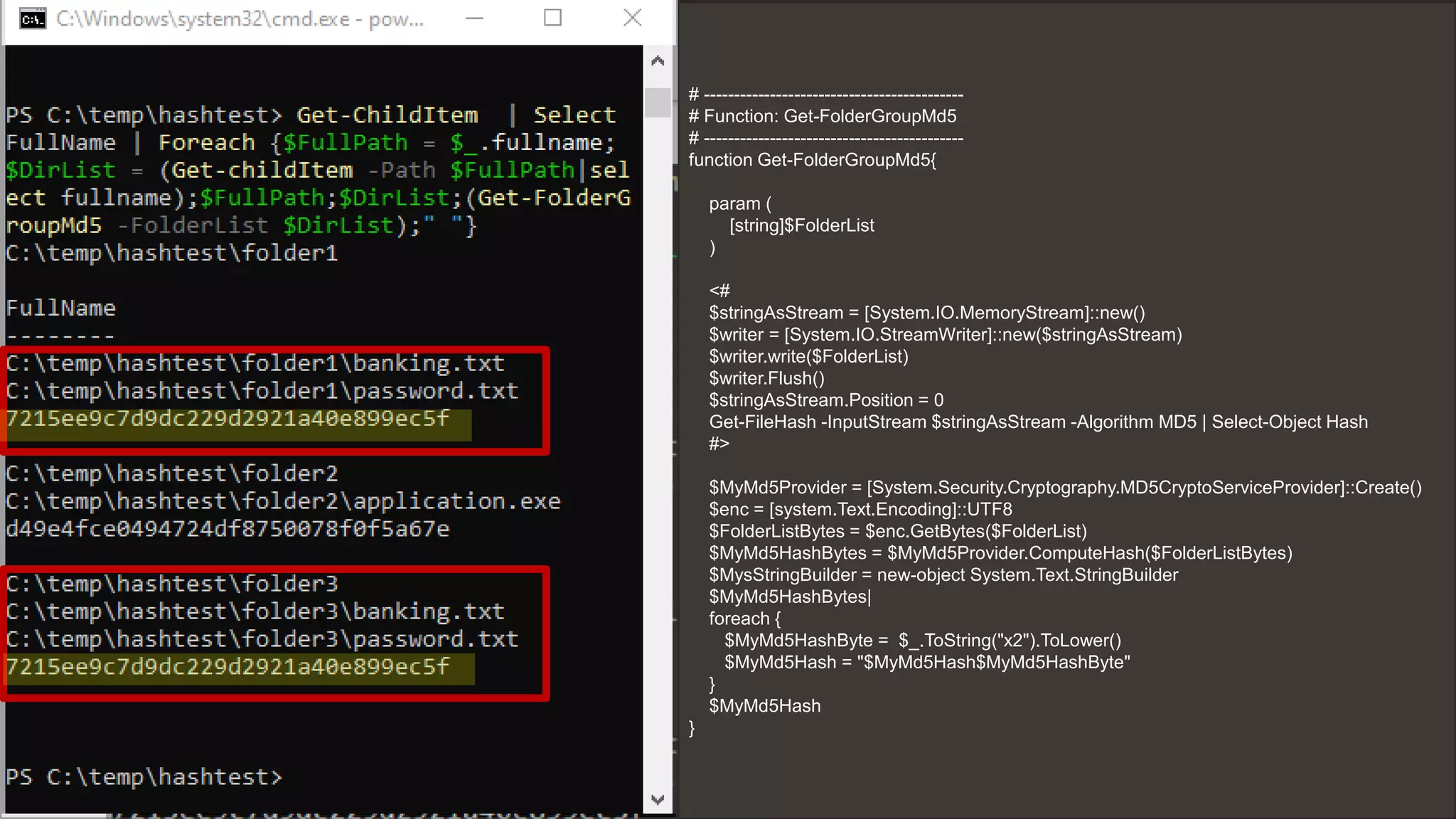The image size is (1456, 819).
Task: Click the bottom 'PS C:\temp\hashtest>' prompt
Action: coord(144,777)
